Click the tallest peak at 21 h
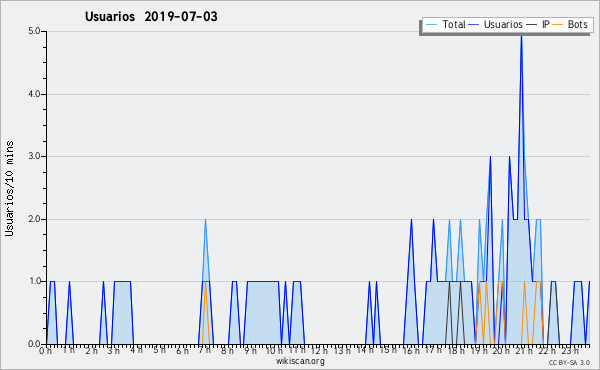This screenshot has height=370, width=600. pos(521,36)
